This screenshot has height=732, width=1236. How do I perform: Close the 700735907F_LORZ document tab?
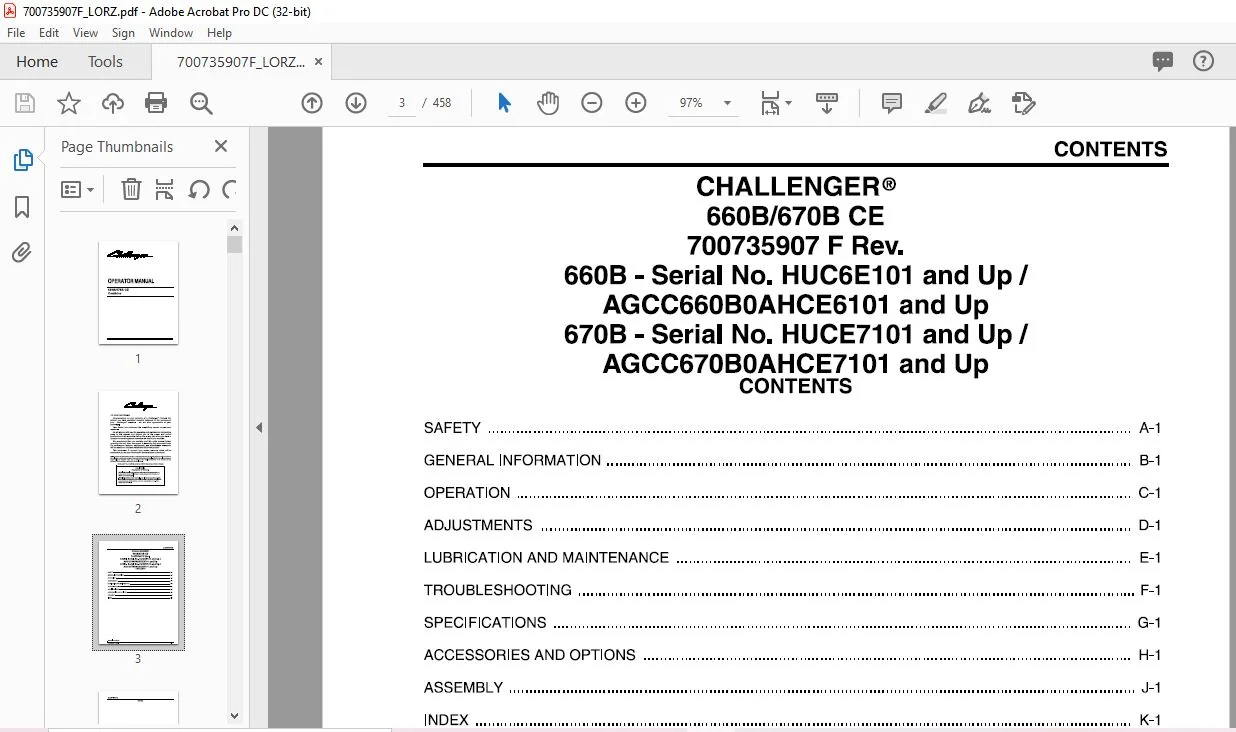pyautogui.click(x=319, y=61)
